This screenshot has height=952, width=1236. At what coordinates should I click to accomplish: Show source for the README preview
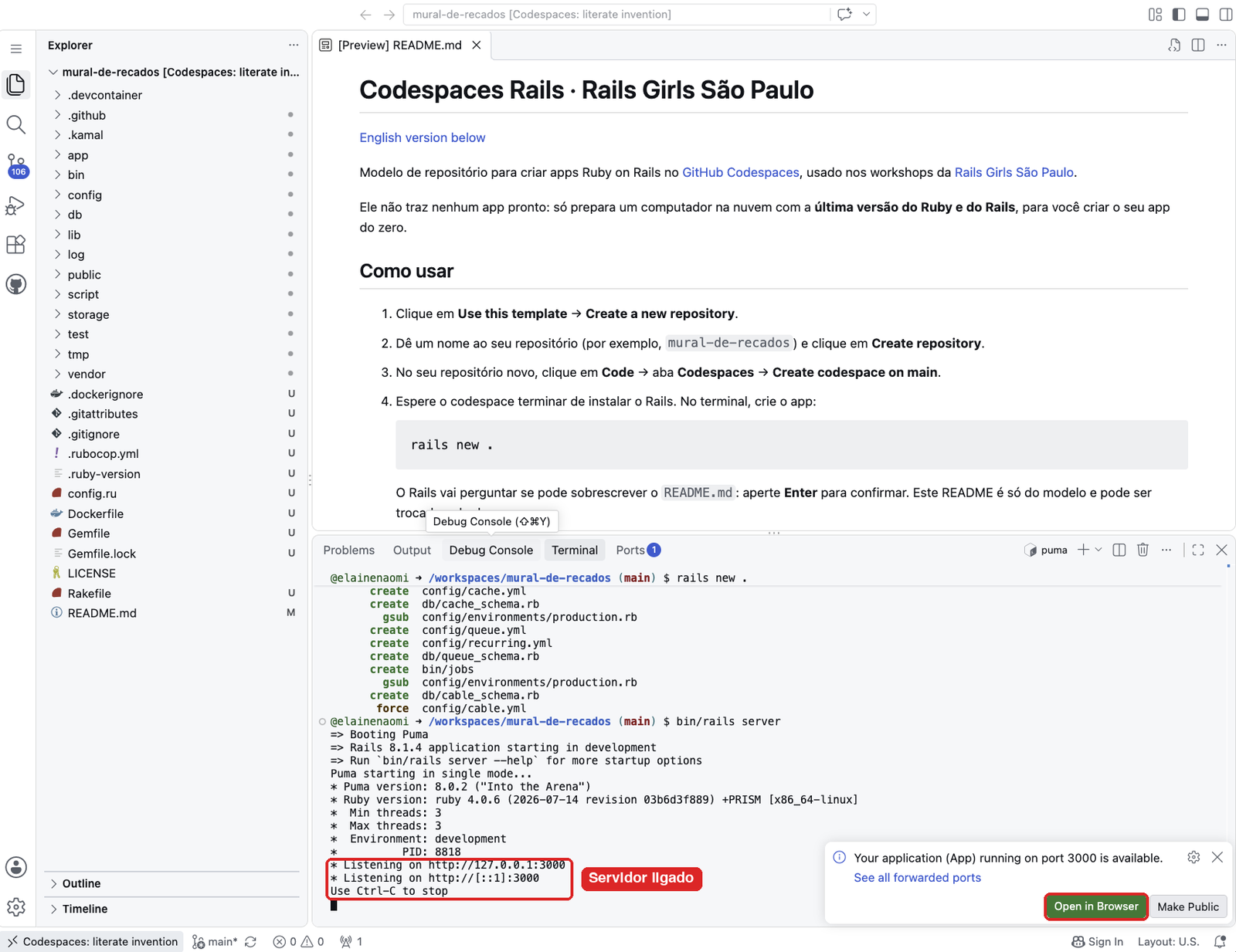pos(1174,45)
